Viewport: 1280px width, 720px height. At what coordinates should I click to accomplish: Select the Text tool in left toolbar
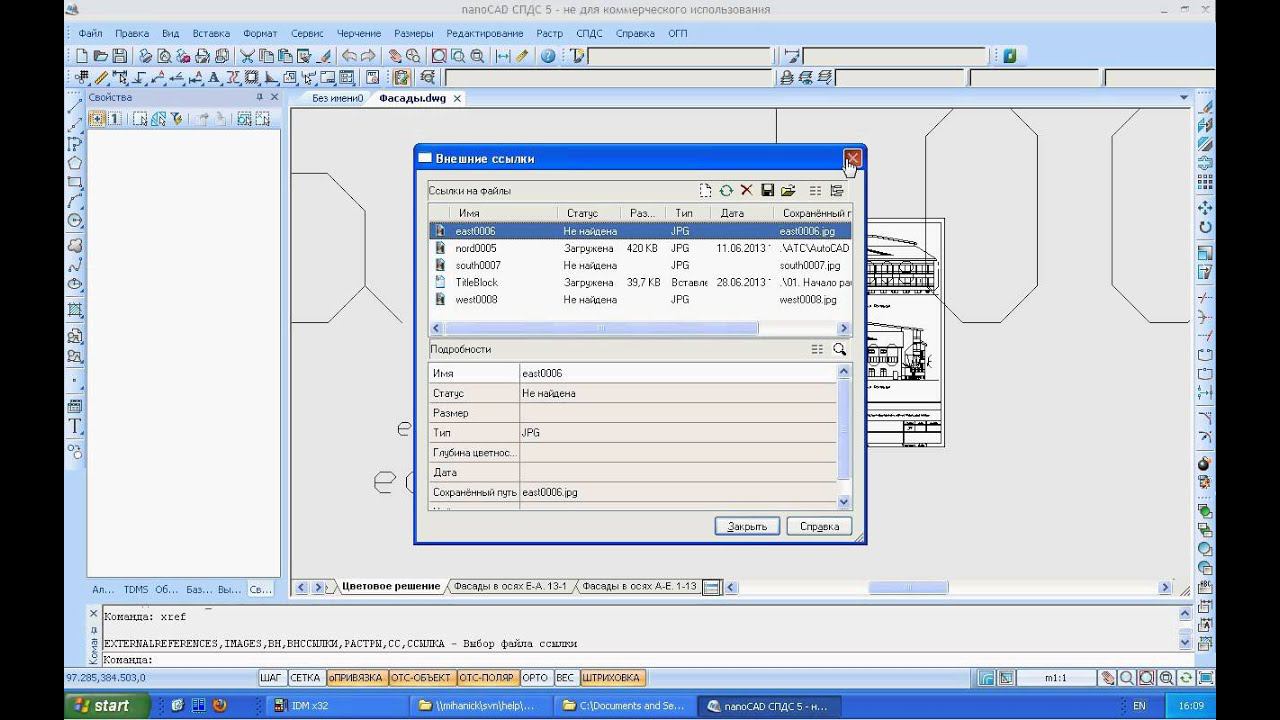[x=75, y=426]
